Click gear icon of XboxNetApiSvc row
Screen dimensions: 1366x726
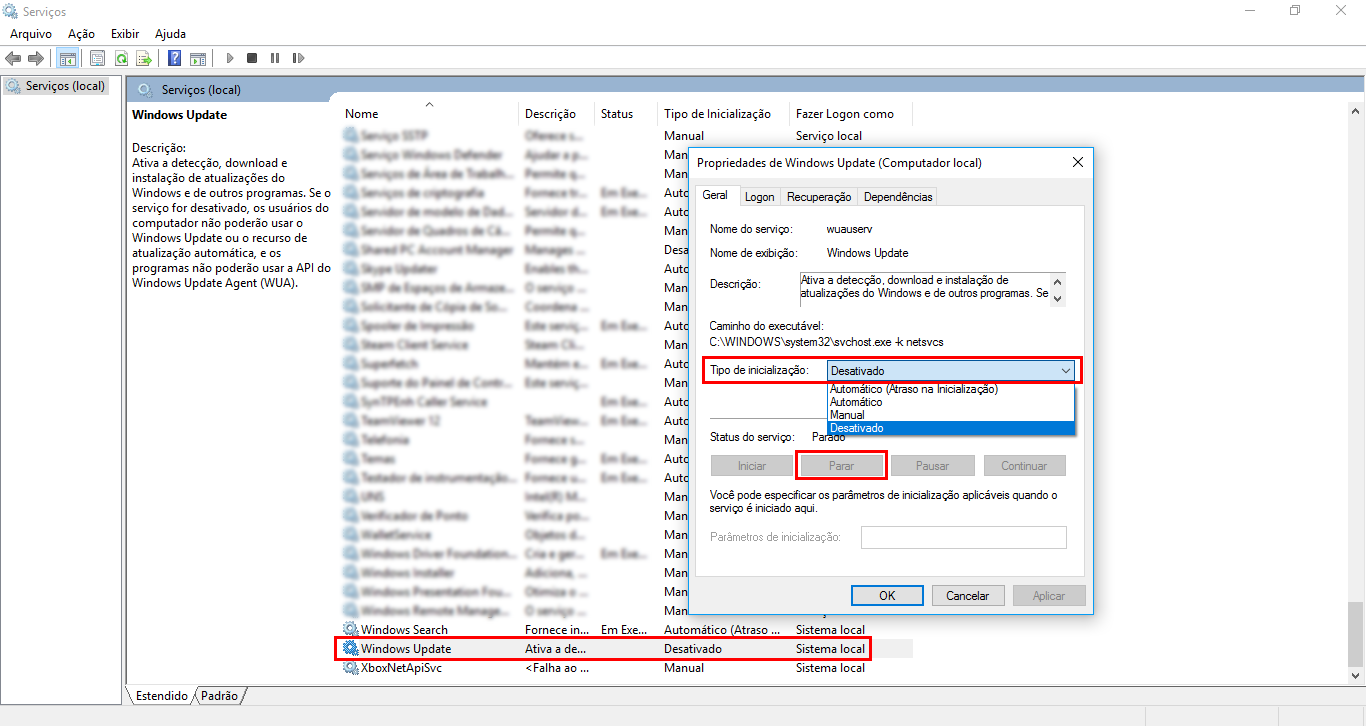(350, 667)
